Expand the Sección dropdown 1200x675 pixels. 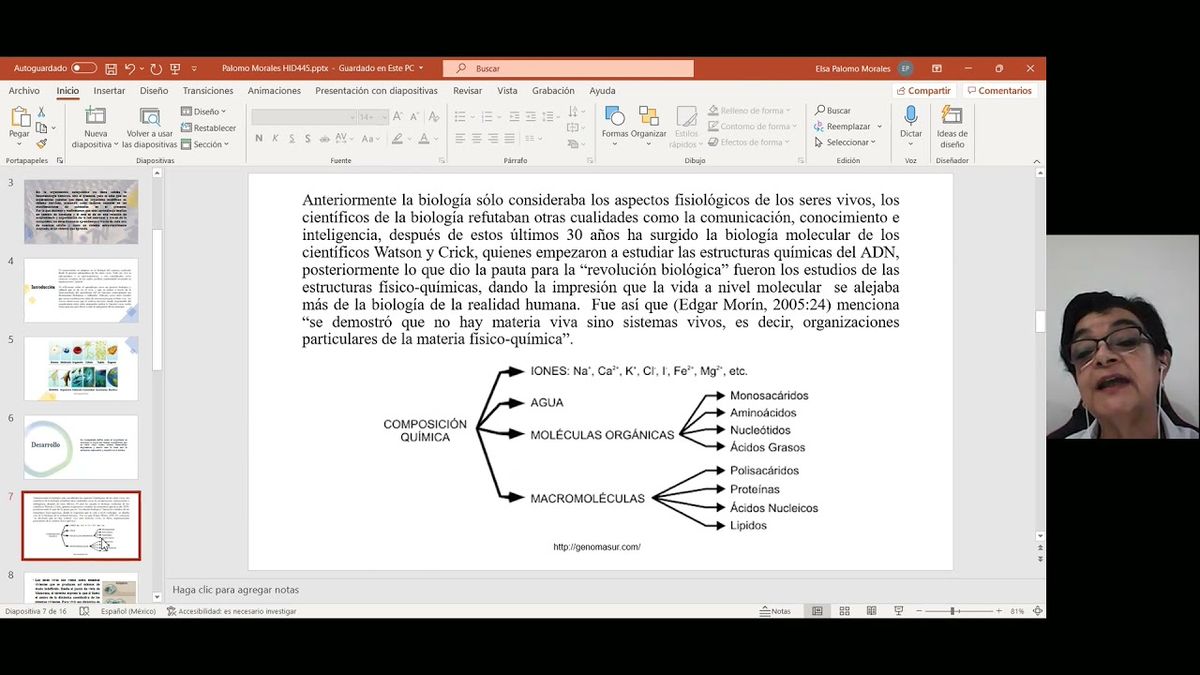tap(204, 144)
